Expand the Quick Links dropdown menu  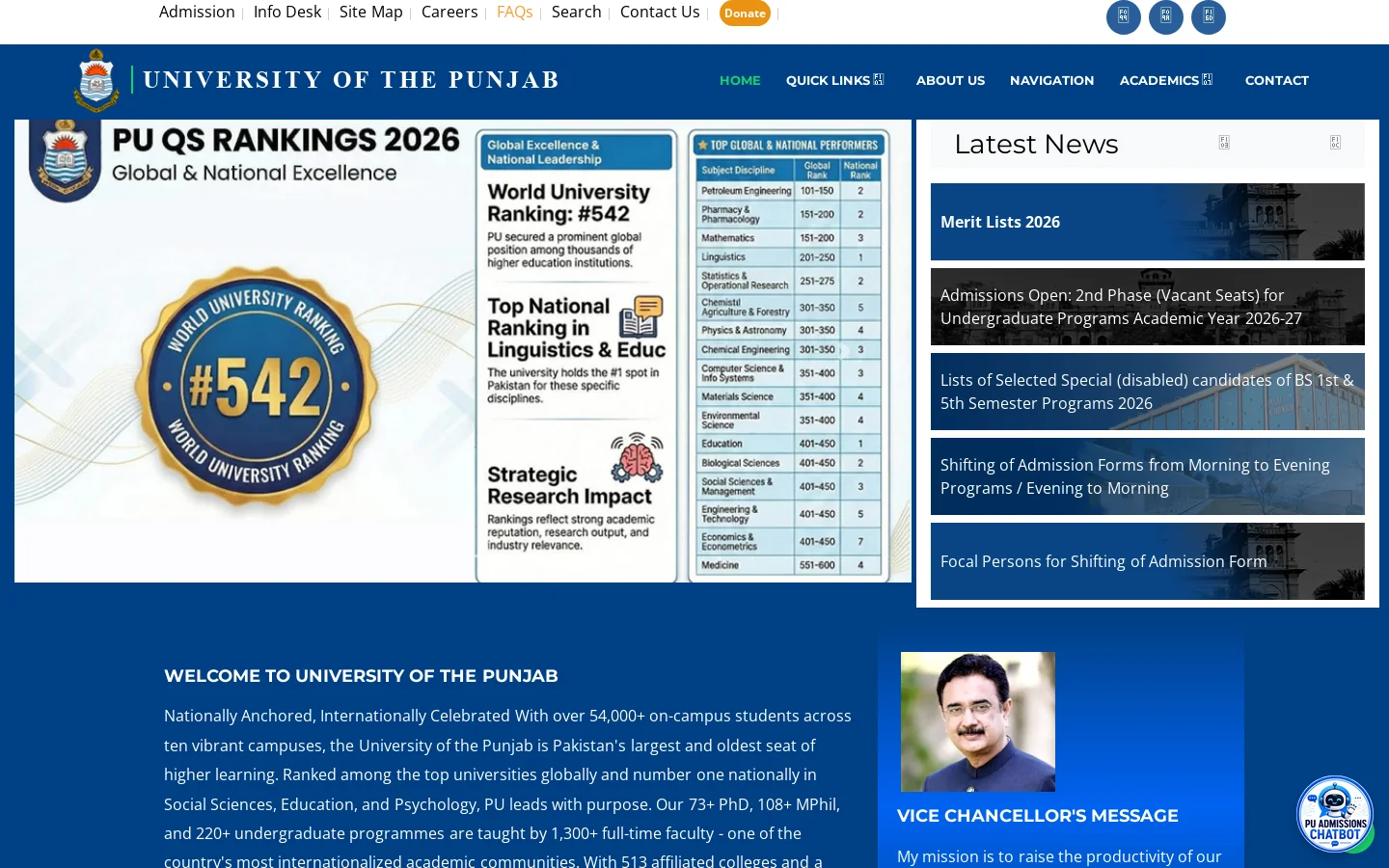click(834, 80)
